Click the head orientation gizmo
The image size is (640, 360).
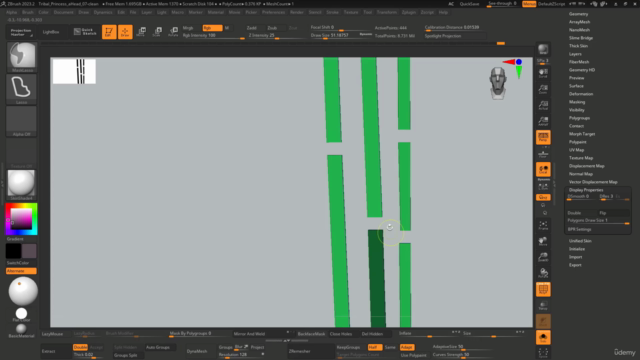(498, 83)
